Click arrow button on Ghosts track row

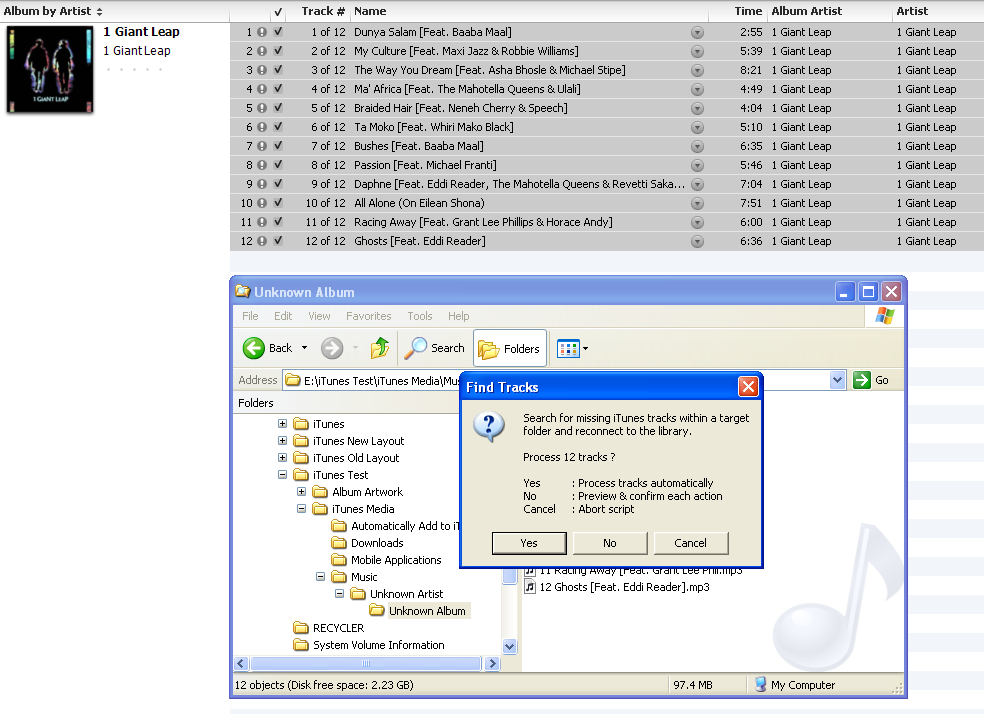coord(697,242)
